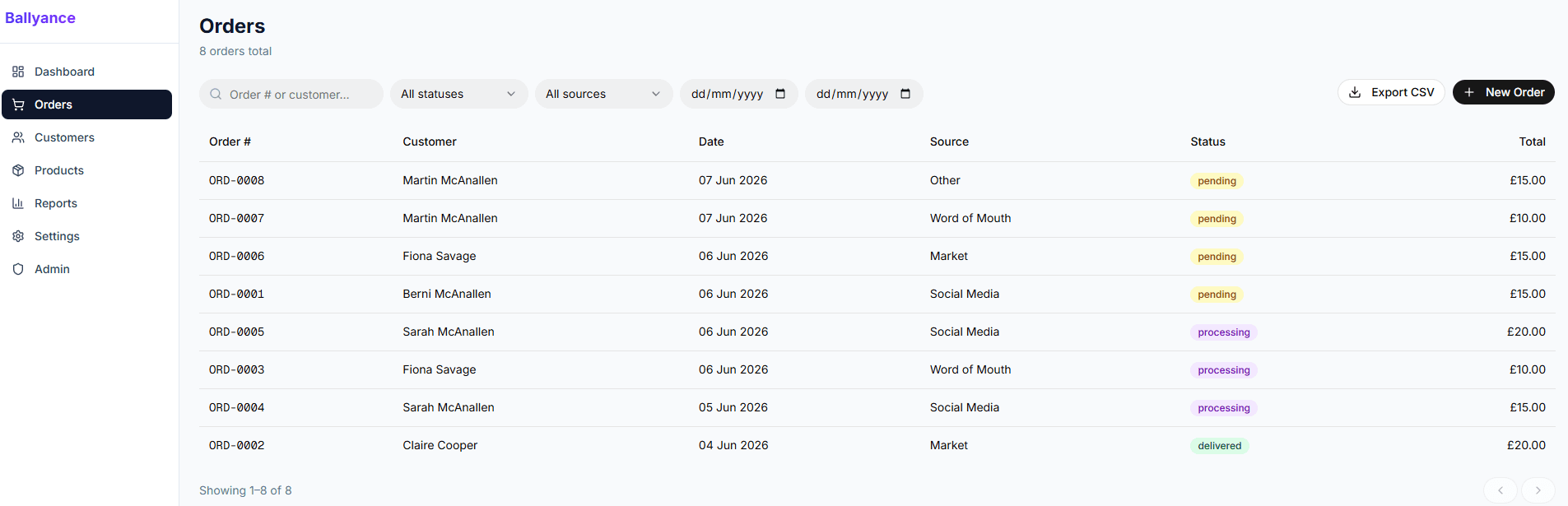The width and height of the screenshot is (1568, 506).
Task: Open the end date calendar picker icon
Action: [905, 94]
